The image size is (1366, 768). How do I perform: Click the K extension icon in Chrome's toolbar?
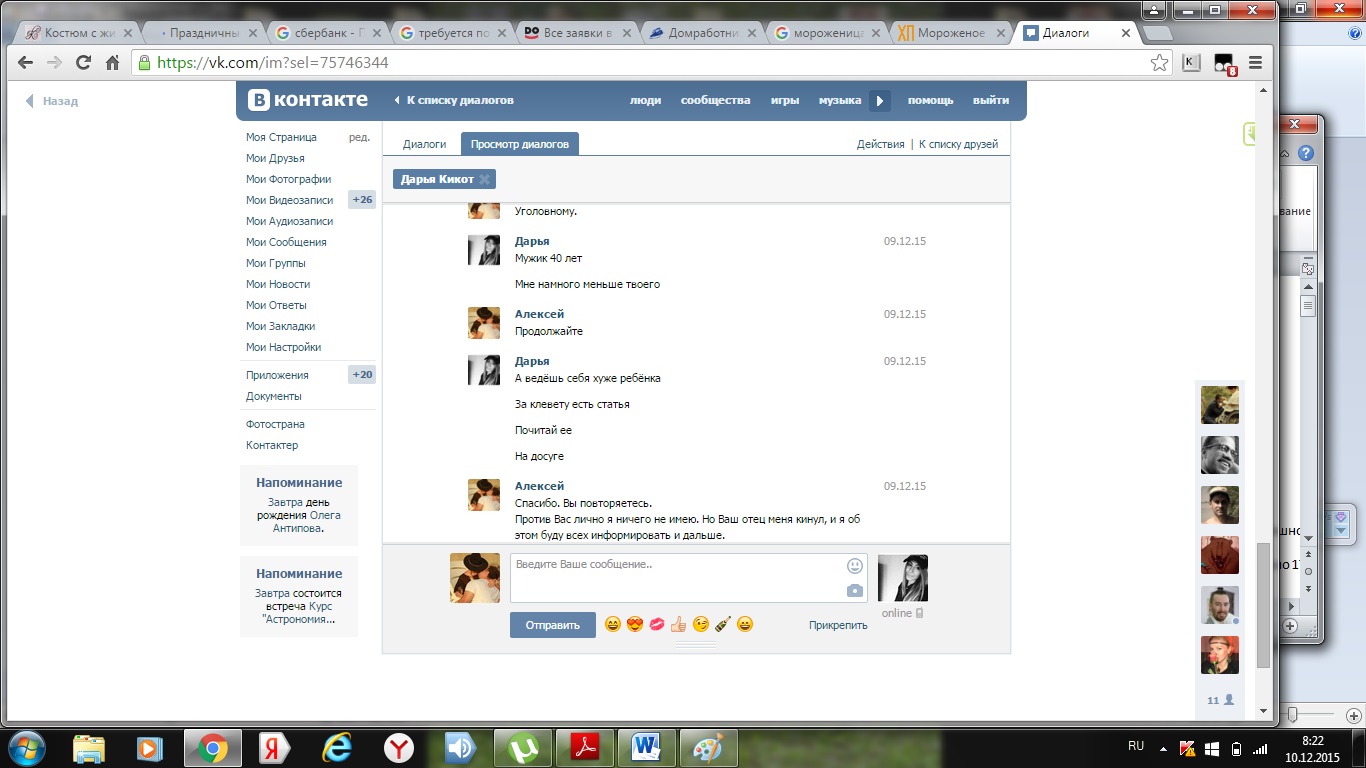1191,63
